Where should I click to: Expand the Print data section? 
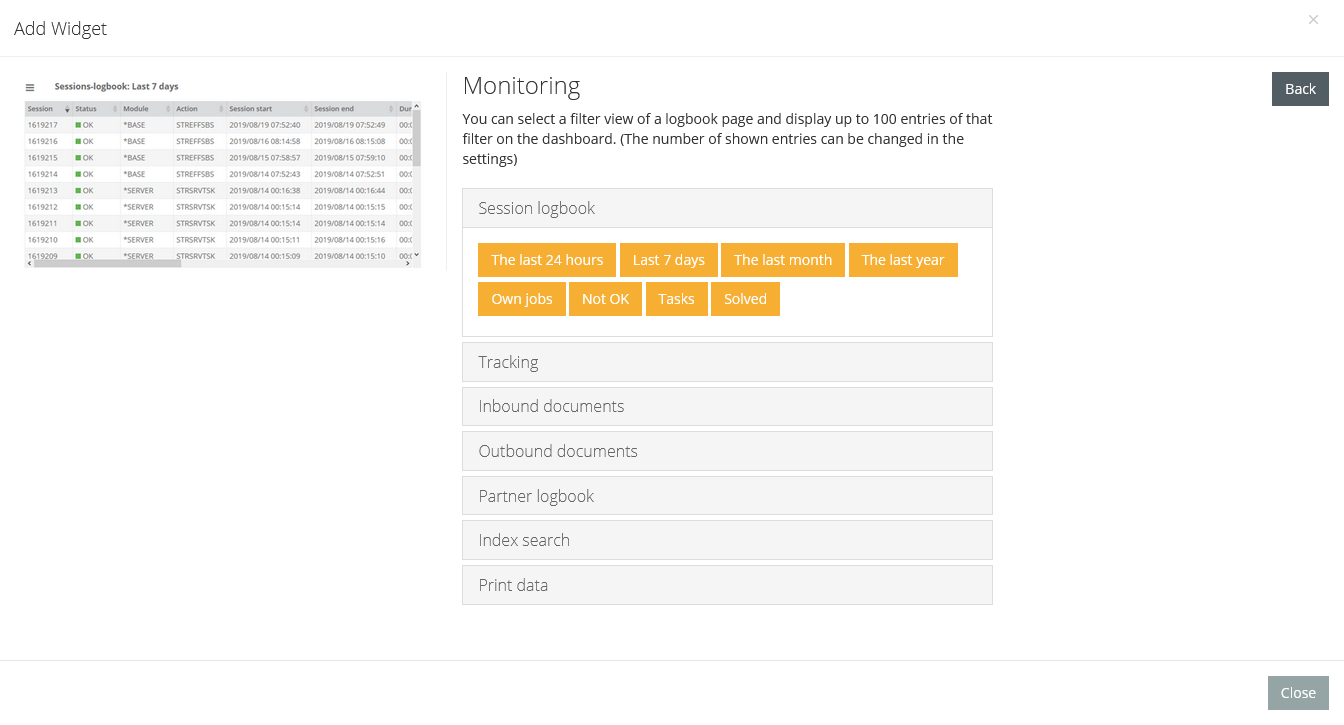pyautogui.click(x=727, y=585)
